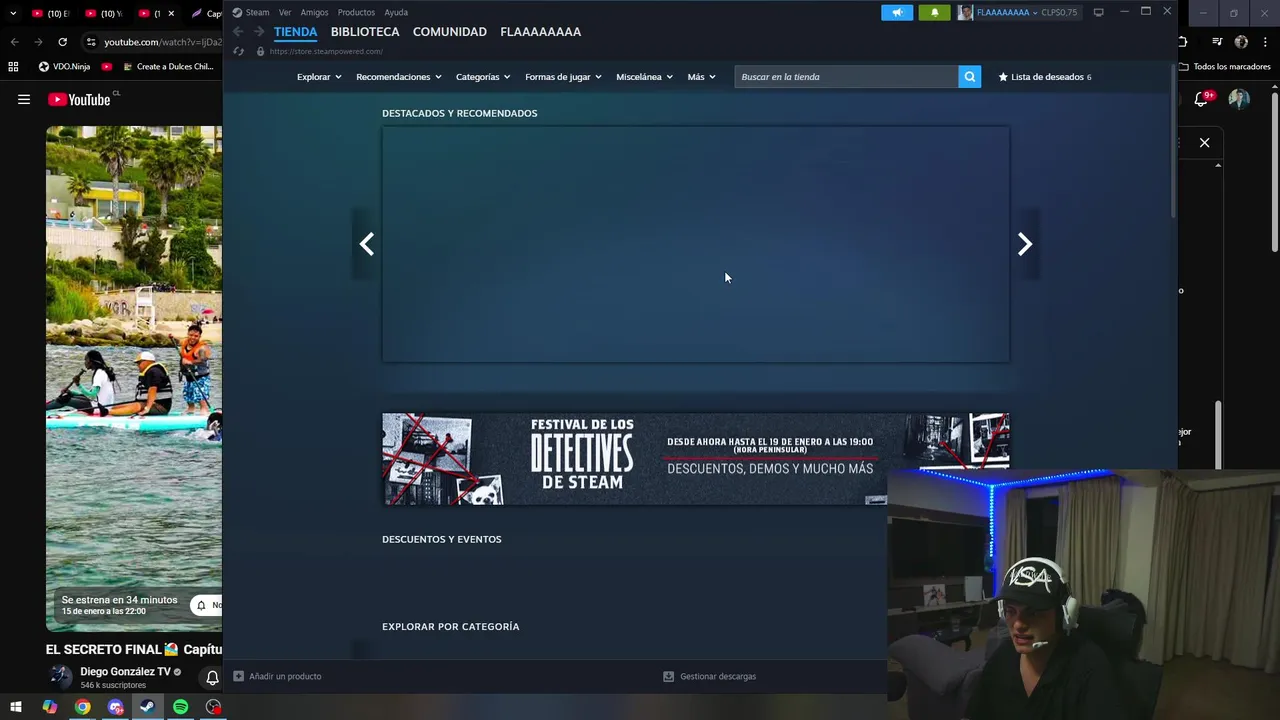This screenshot has width=1280, height=720.
Task: Expand the Categorías dropdown
Action: pos(483,77)
